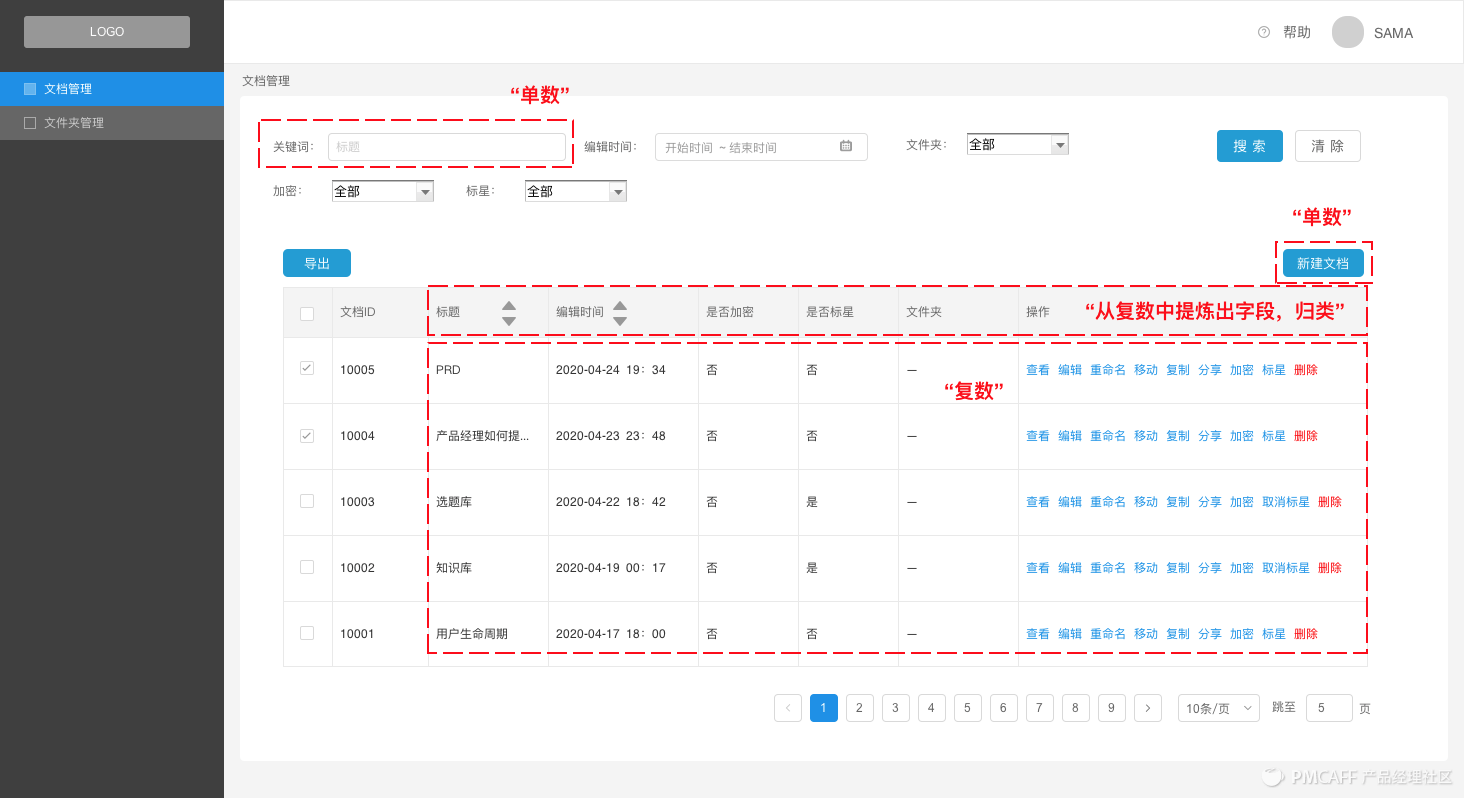This screenshot has width=1464, height=798.
Task: Click 加密 for document 10004
Action: click(x=1242, y=436)
